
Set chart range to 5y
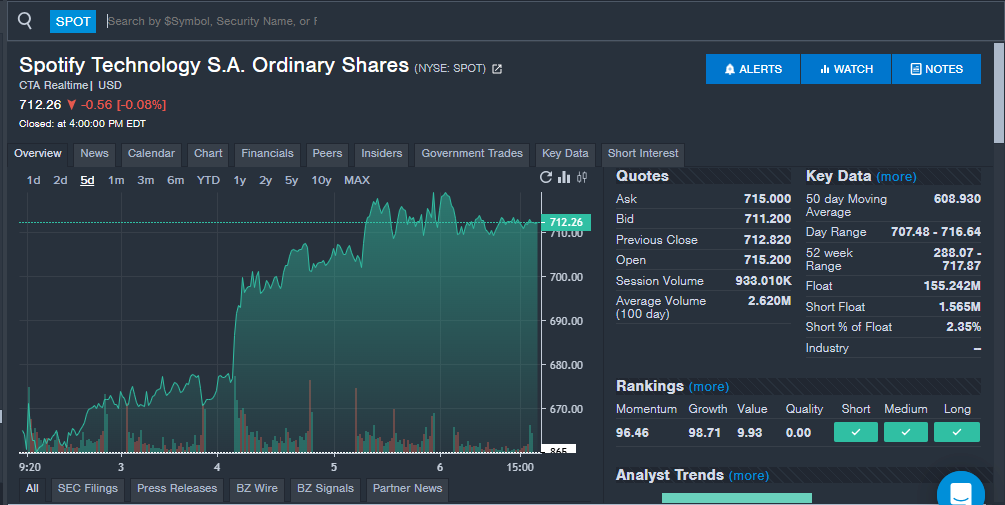[x=292, y=181]
